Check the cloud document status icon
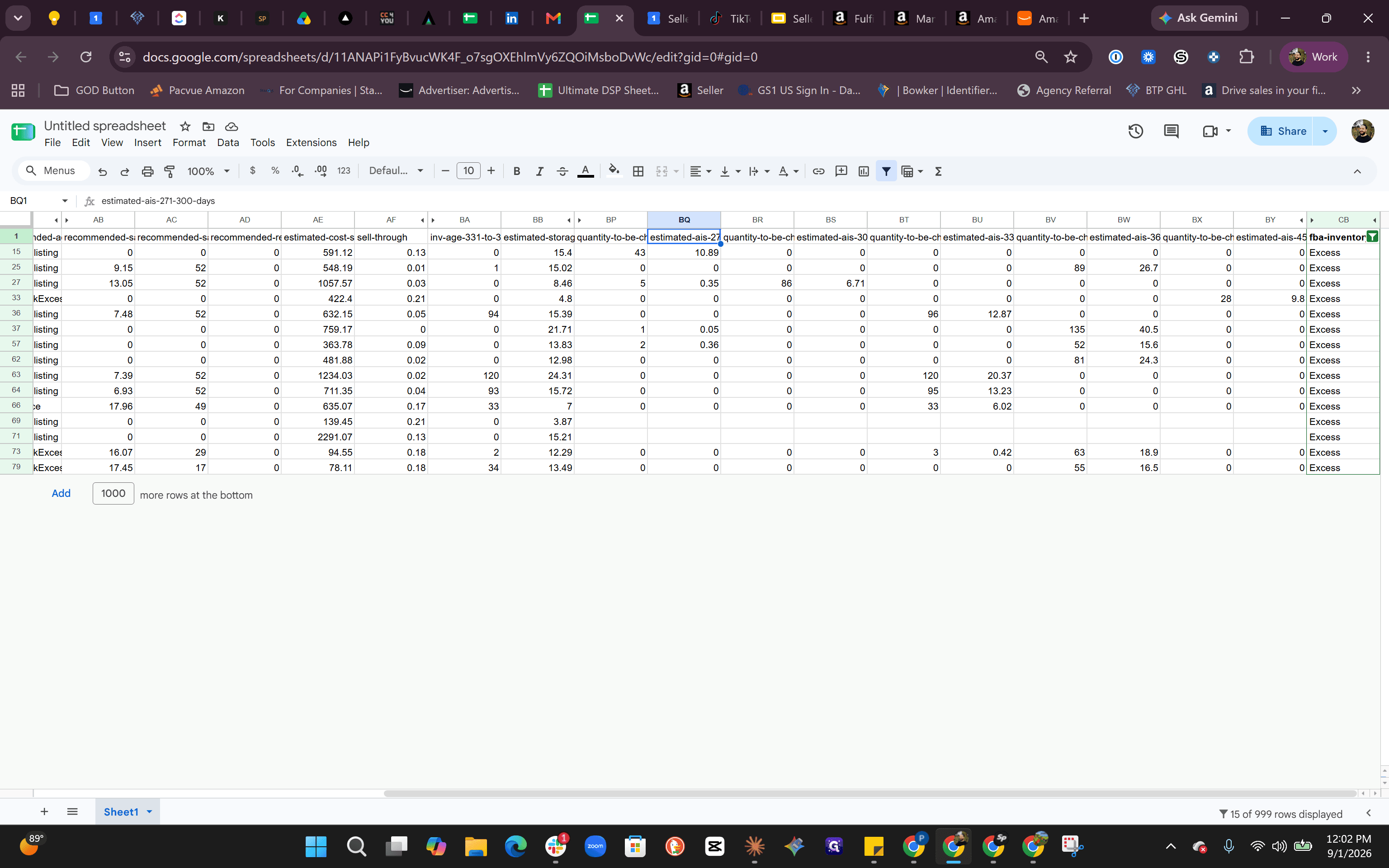 click(231, 126)
